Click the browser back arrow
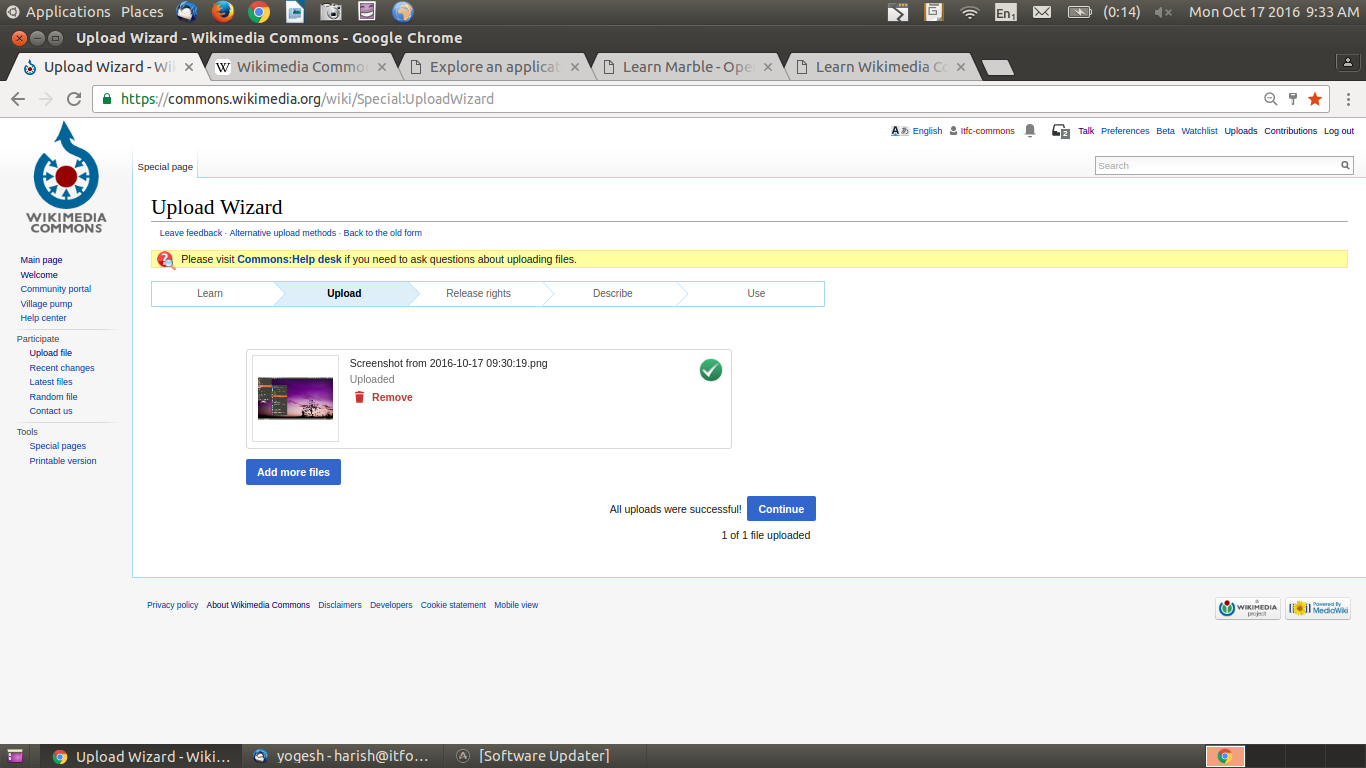Viewport: 1366px width, 768px height. pyautogui.click(x=18, y=99)
